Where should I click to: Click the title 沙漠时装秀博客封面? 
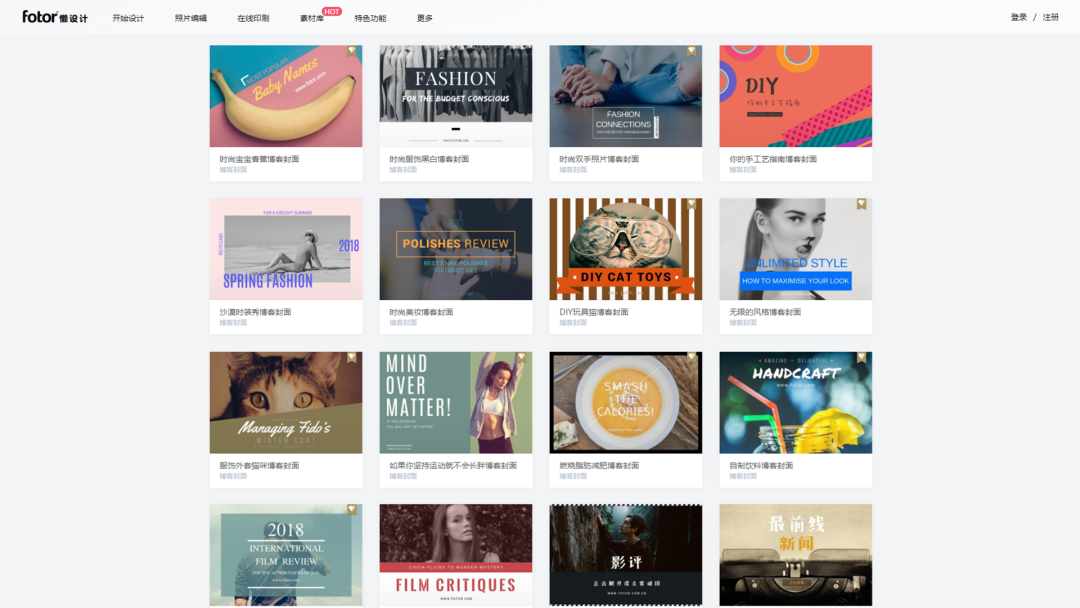click(x=255, y=312)
